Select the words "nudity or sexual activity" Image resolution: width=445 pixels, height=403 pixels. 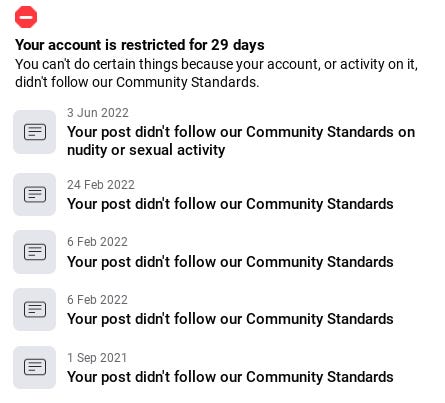point(146,150)
